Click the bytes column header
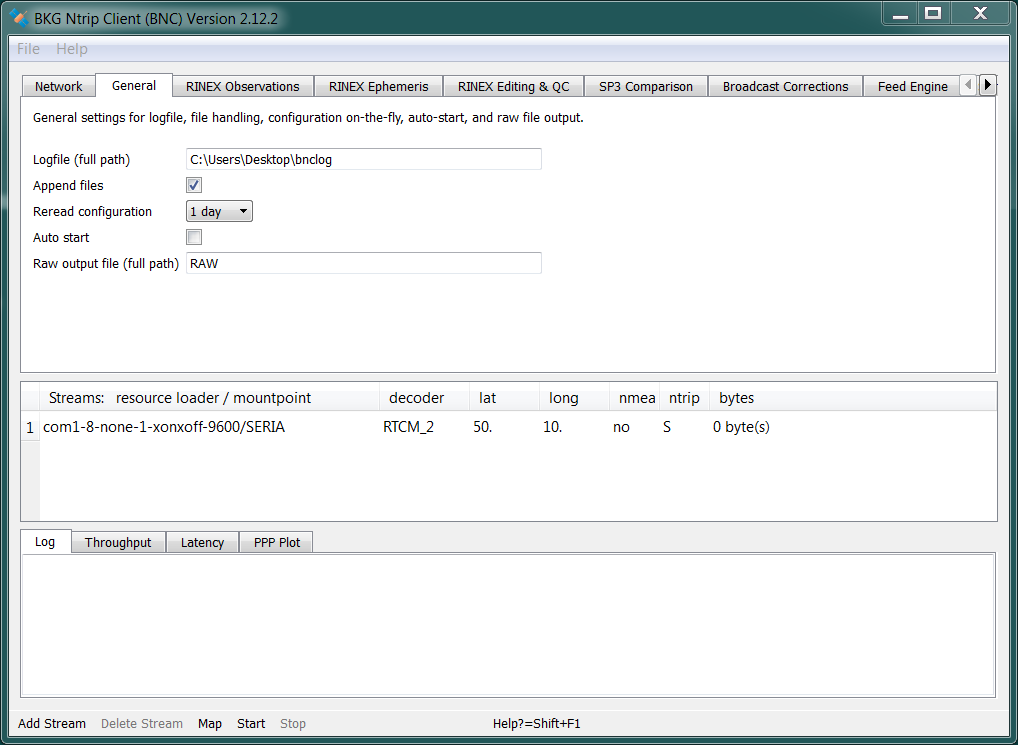Image resolution: width=1018 pixels, height=745 pixels. [852, 398]
